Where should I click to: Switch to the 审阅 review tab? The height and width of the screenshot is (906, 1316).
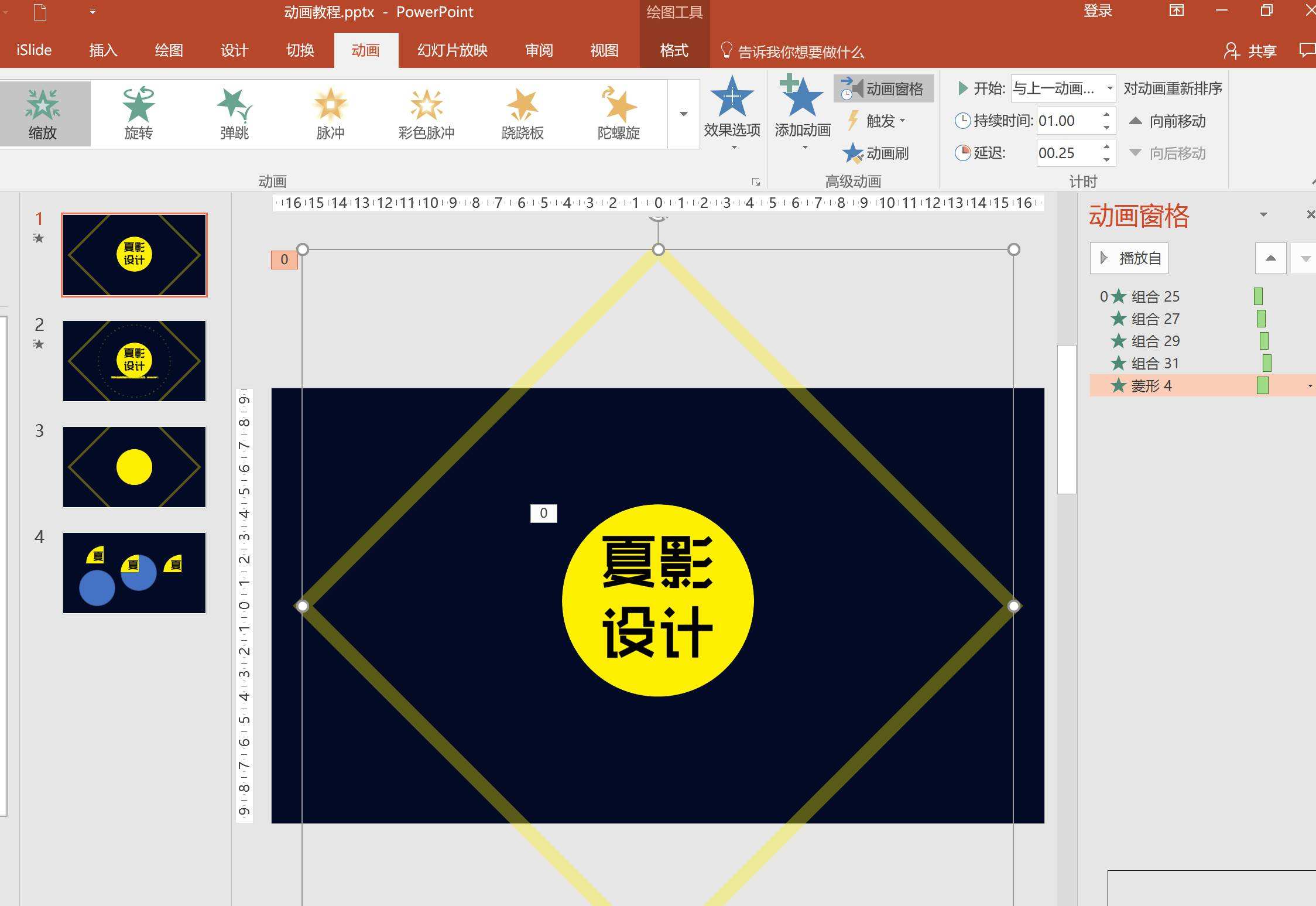[x=539, y=50]
